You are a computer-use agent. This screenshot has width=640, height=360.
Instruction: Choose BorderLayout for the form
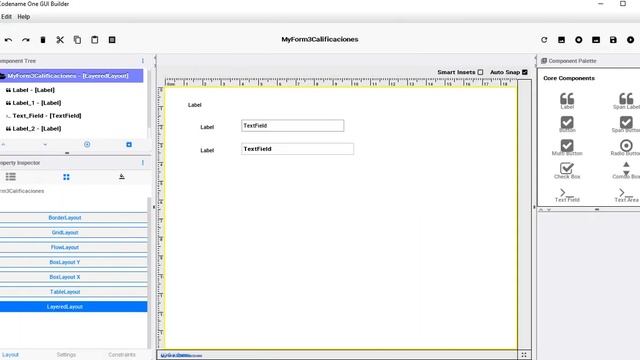pyautogui.click(x=73, y=218)
